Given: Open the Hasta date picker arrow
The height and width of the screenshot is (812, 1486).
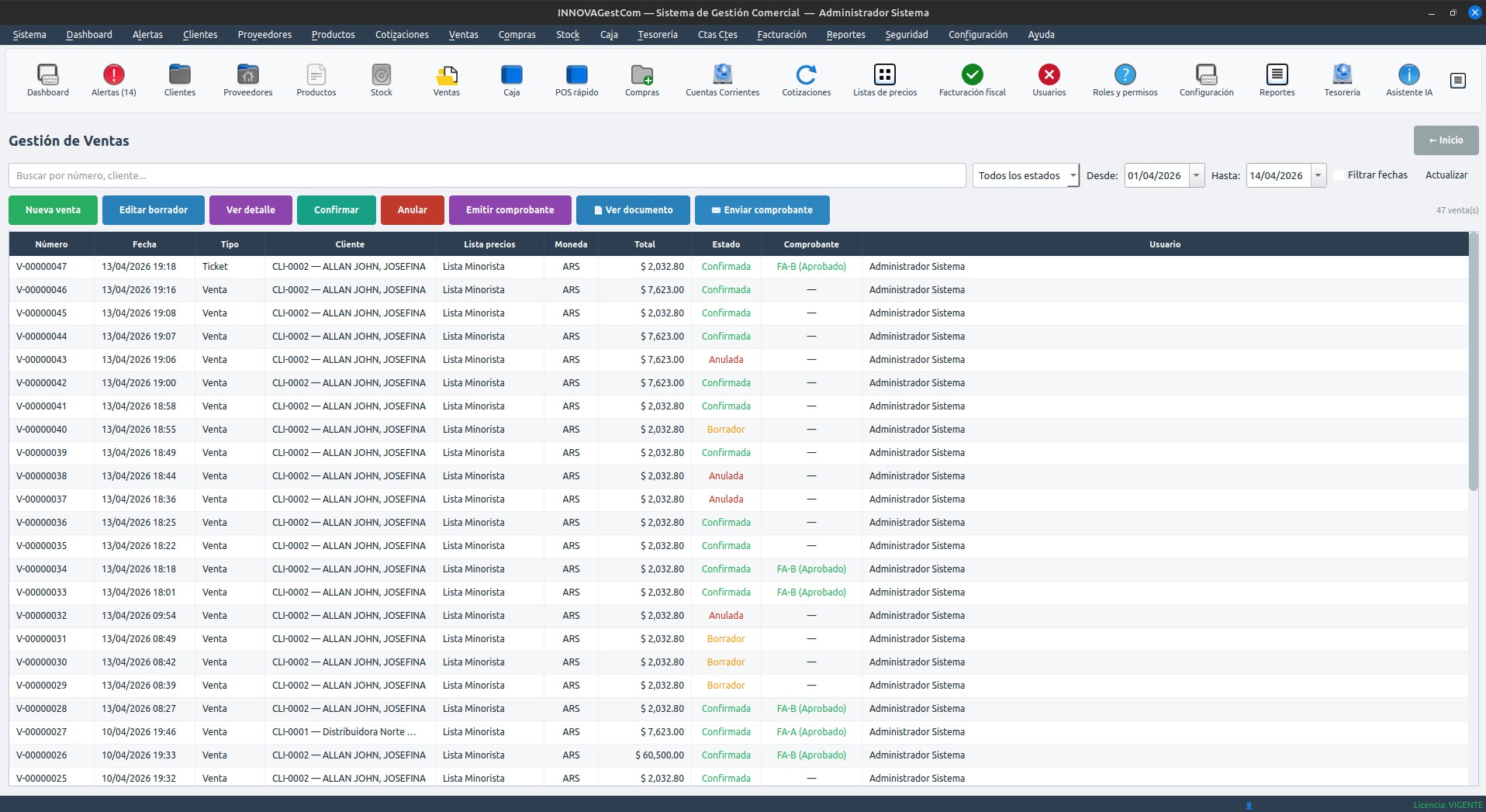Looking at the screenshot, I should coord(1318,175).
